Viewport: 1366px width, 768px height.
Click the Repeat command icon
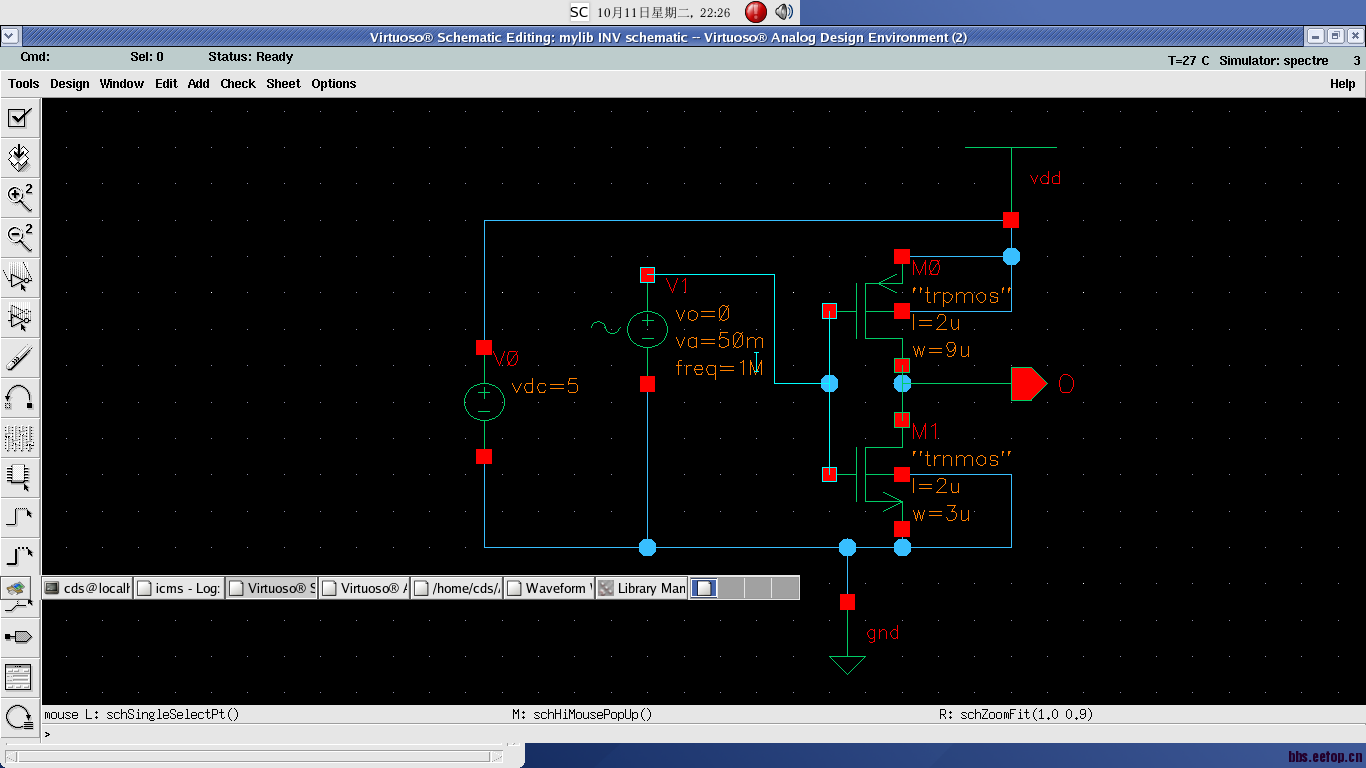[19, 716]
